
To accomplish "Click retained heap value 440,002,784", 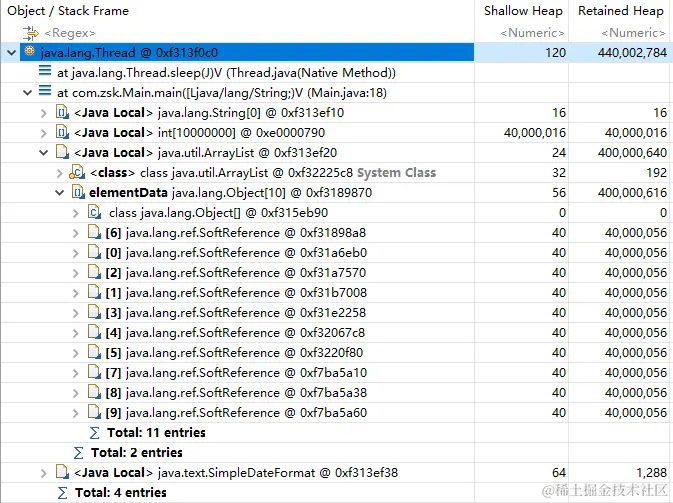I will [632, 53].
